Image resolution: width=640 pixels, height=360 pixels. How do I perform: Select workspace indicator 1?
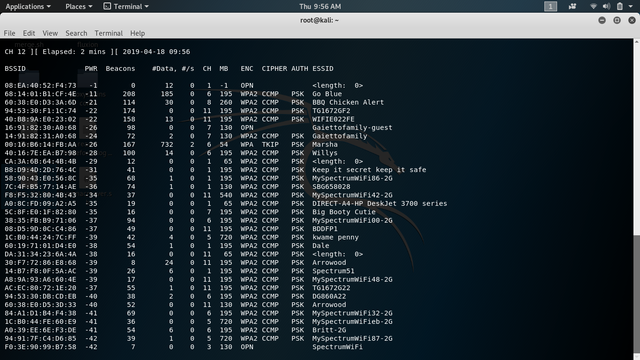(x=550, y=6)
